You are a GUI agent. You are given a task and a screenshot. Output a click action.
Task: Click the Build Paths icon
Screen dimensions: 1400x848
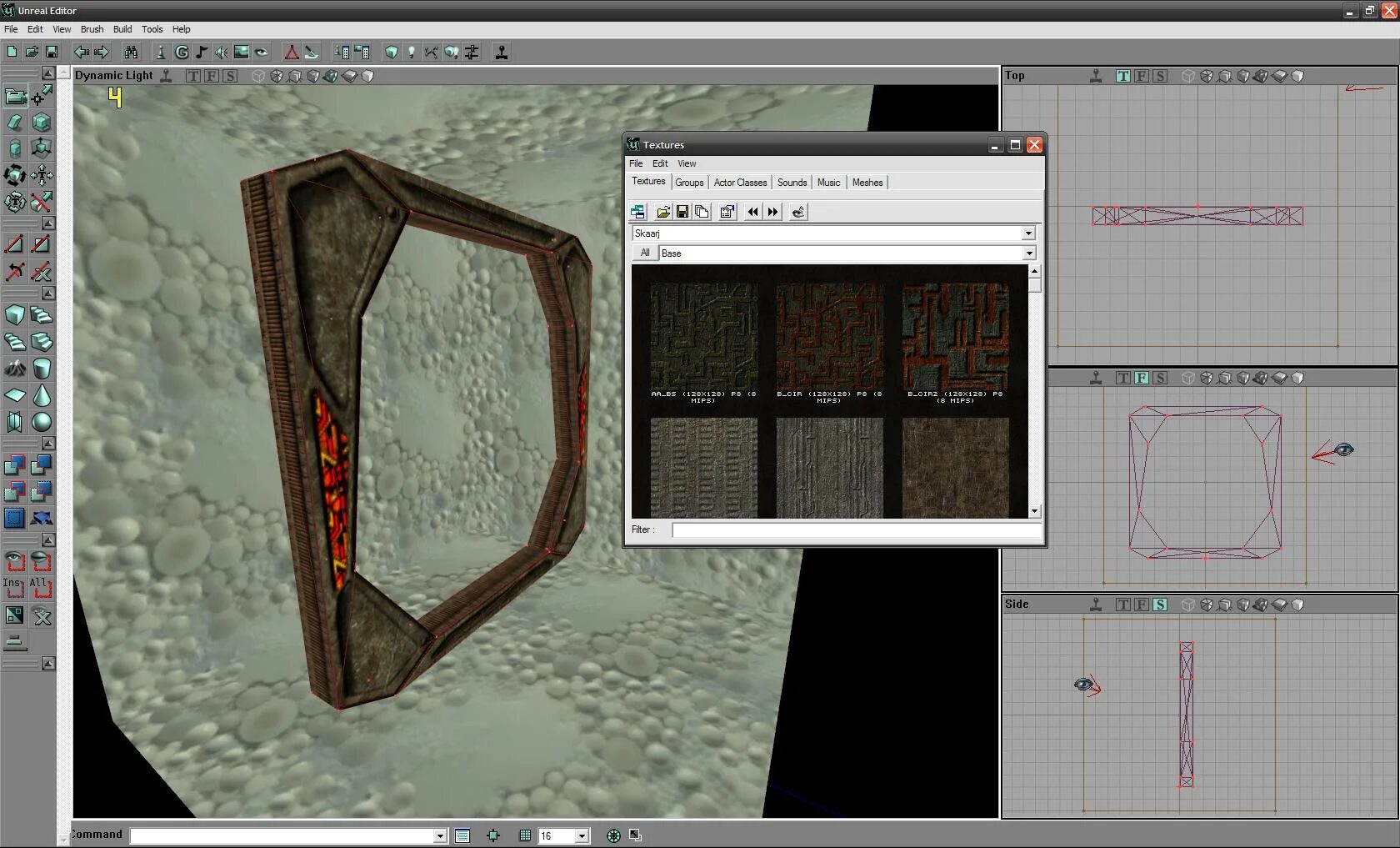[432, 52]
